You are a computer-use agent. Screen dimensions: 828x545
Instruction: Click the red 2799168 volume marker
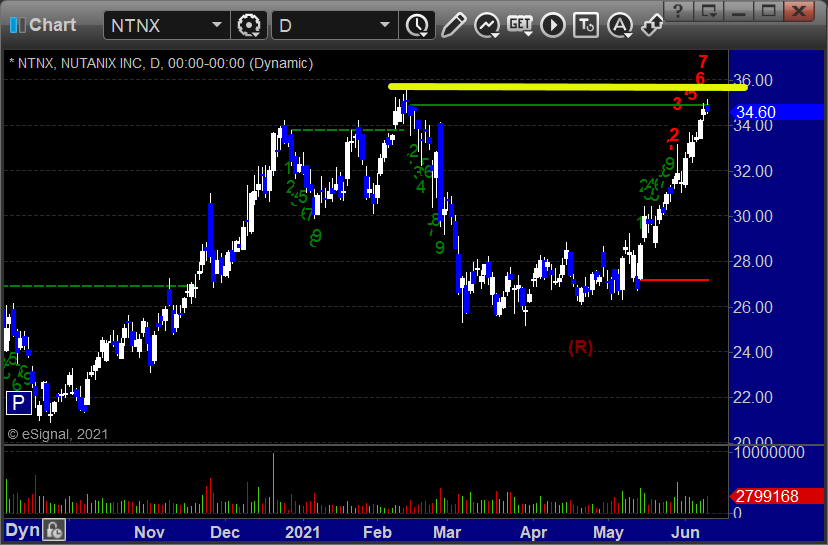click(x=777, y=496)
